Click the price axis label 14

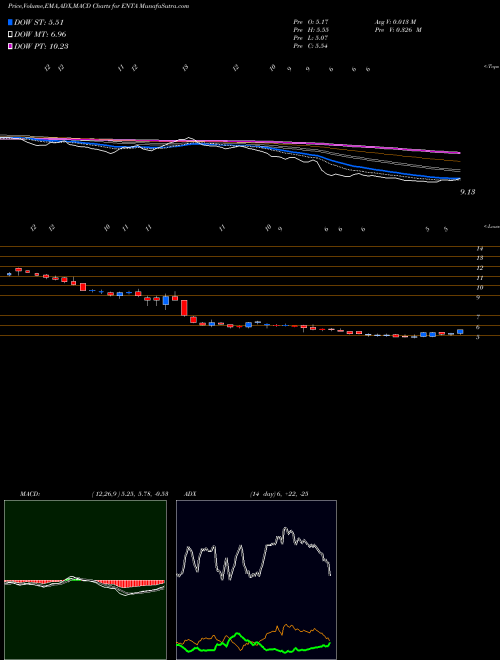479,249
